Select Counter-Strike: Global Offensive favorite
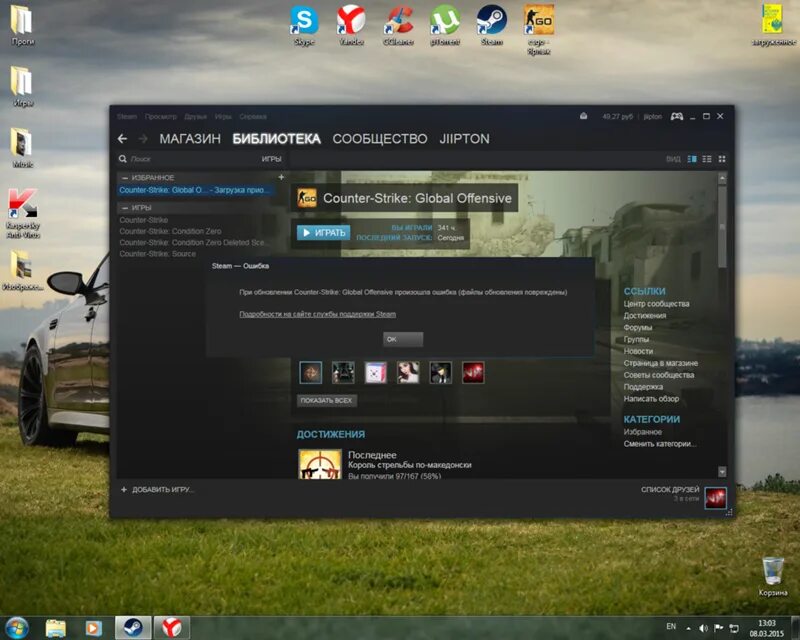Viewport: 800px width, 640px height. coord(196,190)
